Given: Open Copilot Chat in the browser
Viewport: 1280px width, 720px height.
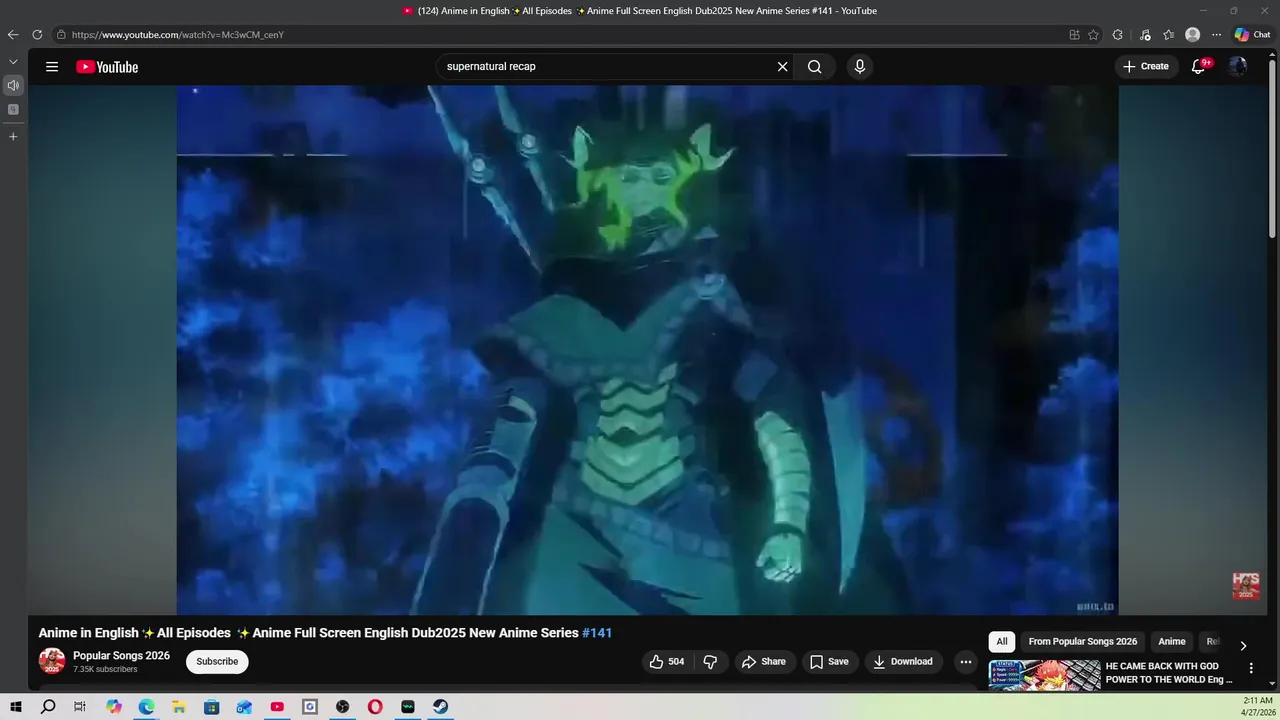Looking at the screenshot, I should tap(1252, 34).
